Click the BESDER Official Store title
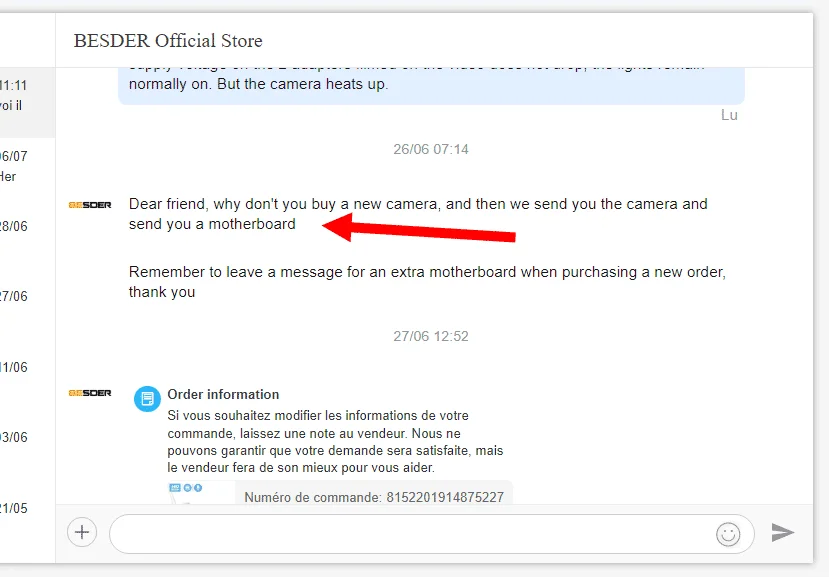Viewport: 829px width, 577px height. (x=168, y=41)
